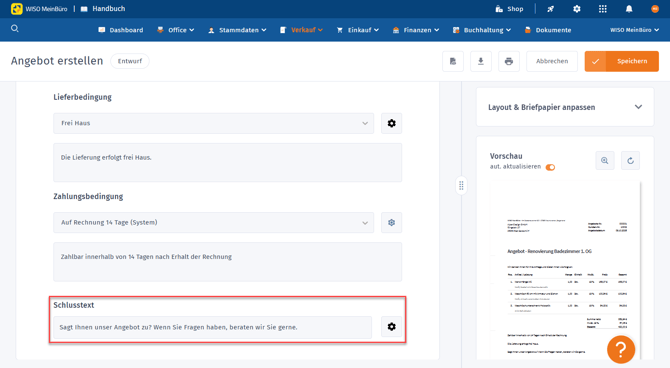Open the Finanzen menu

pyautogui.click(x=416, y=30)
